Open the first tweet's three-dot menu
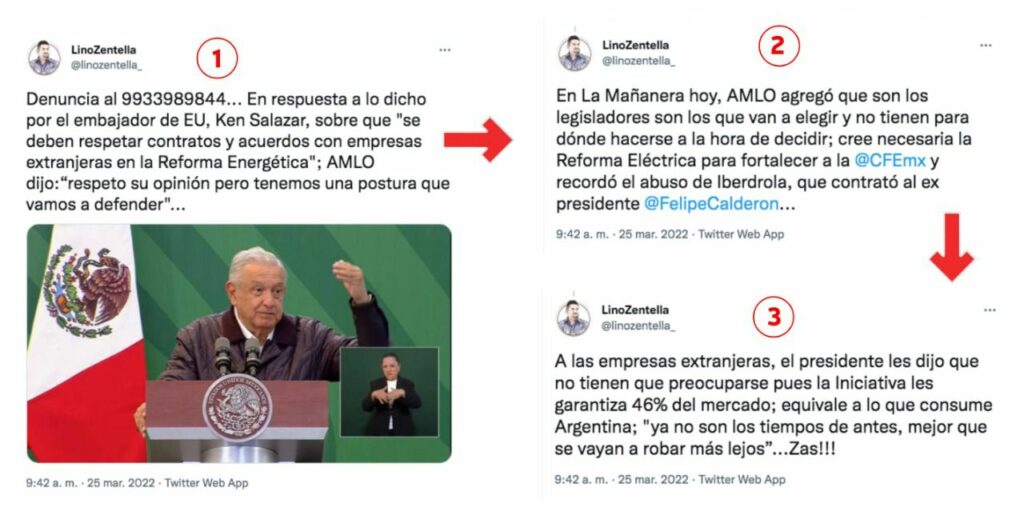This screenshot has height=519, width=1024. [x=445, y=50]
